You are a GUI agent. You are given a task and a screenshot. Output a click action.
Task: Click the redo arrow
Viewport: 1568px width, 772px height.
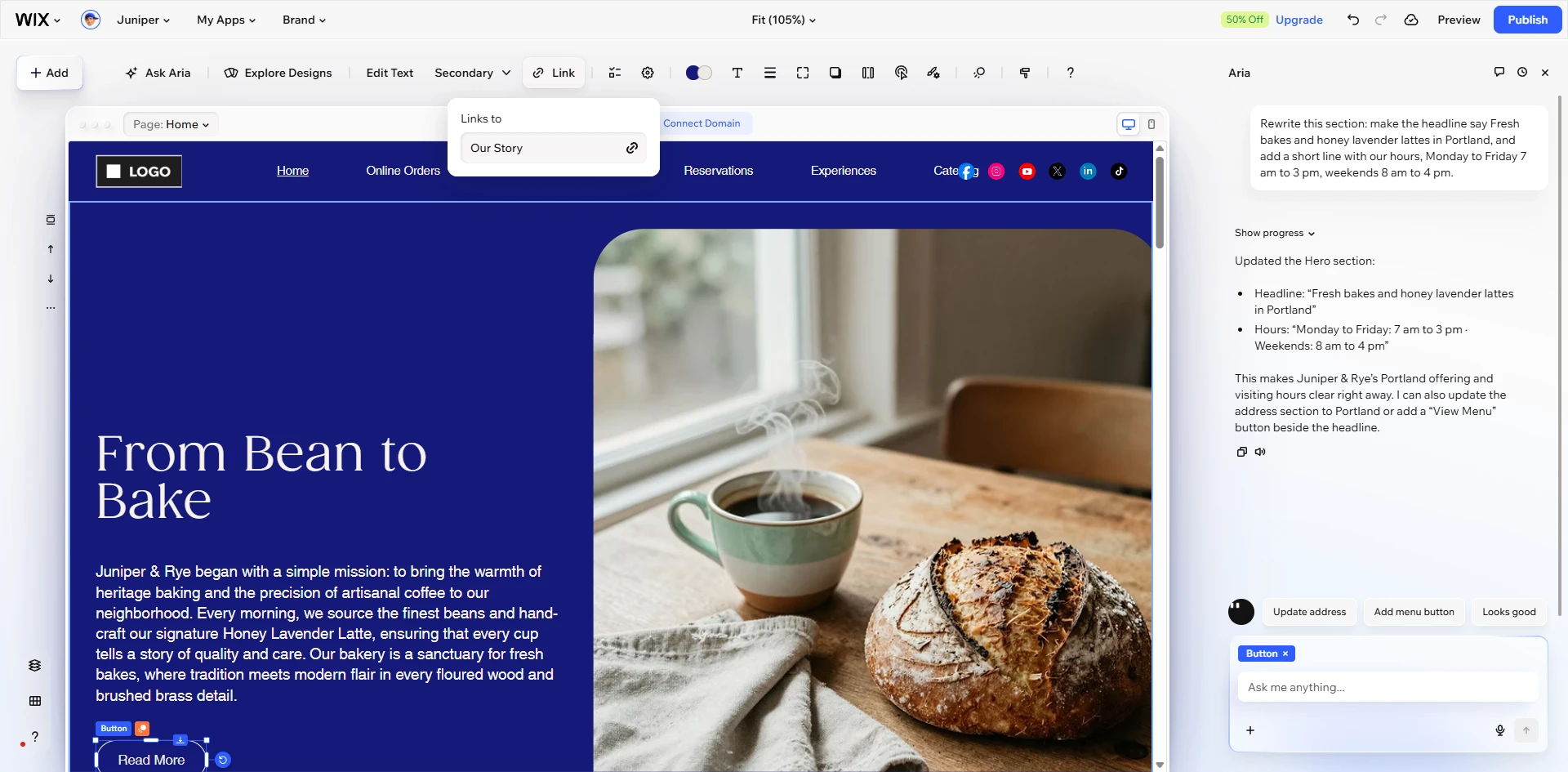[x=1381, y=20]
